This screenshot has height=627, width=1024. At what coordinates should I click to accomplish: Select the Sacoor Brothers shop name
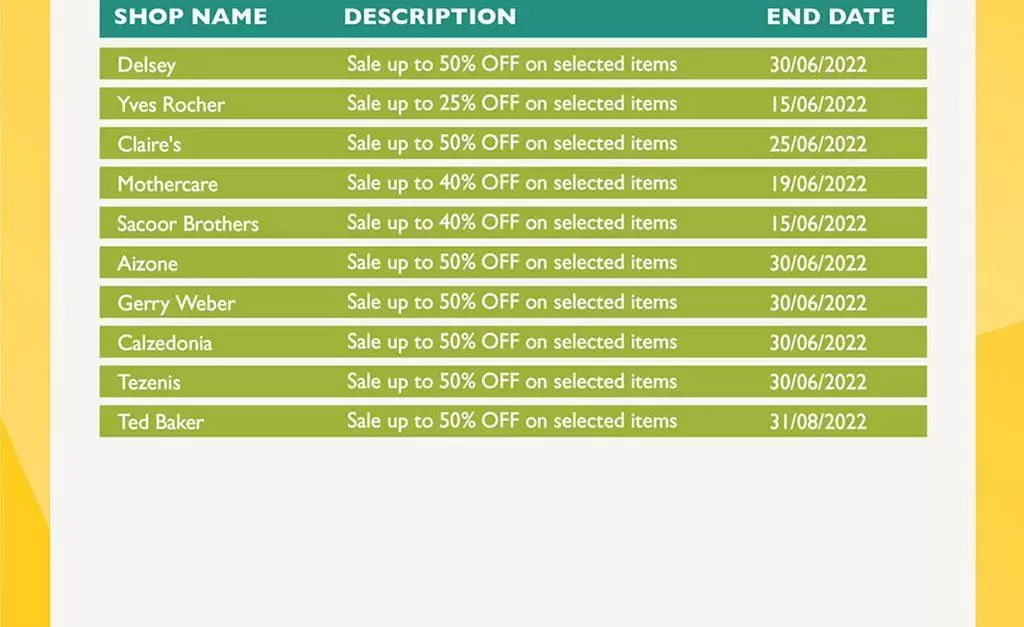point(188,224)
